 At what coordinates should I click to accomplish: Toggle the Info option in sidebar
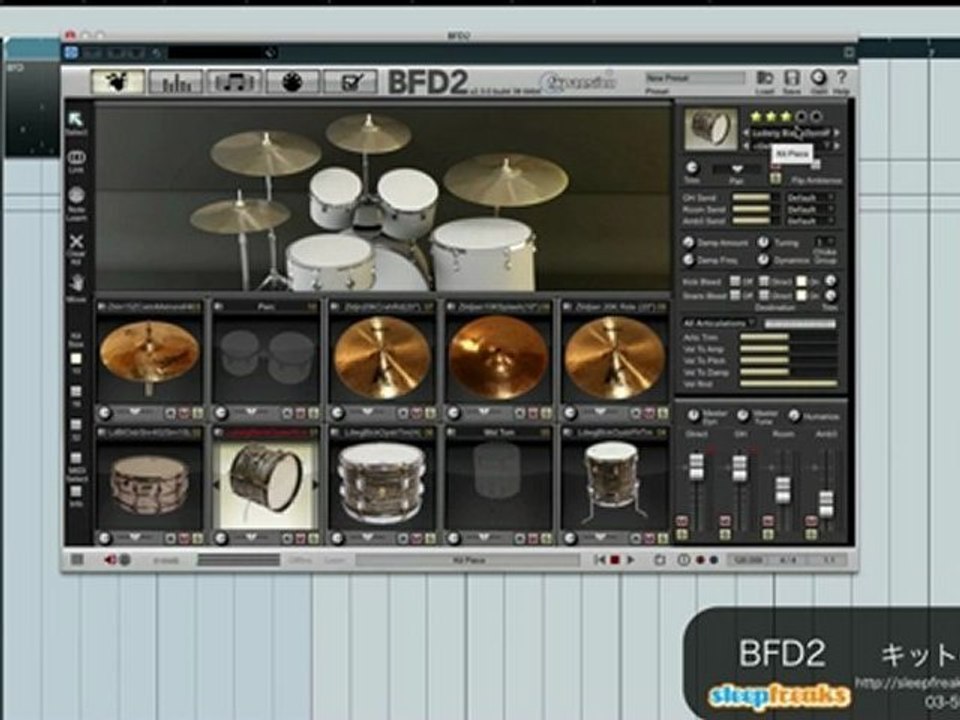(76, 492)
